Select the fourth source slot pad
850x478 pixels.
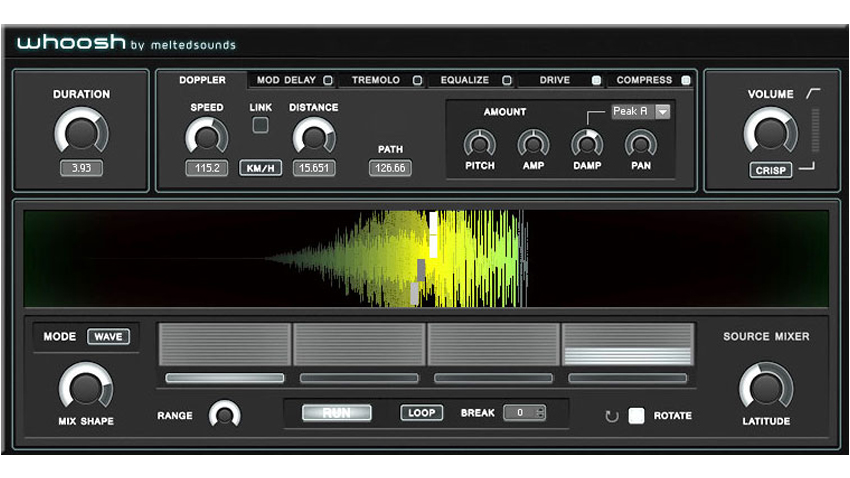tap(628, 344)
